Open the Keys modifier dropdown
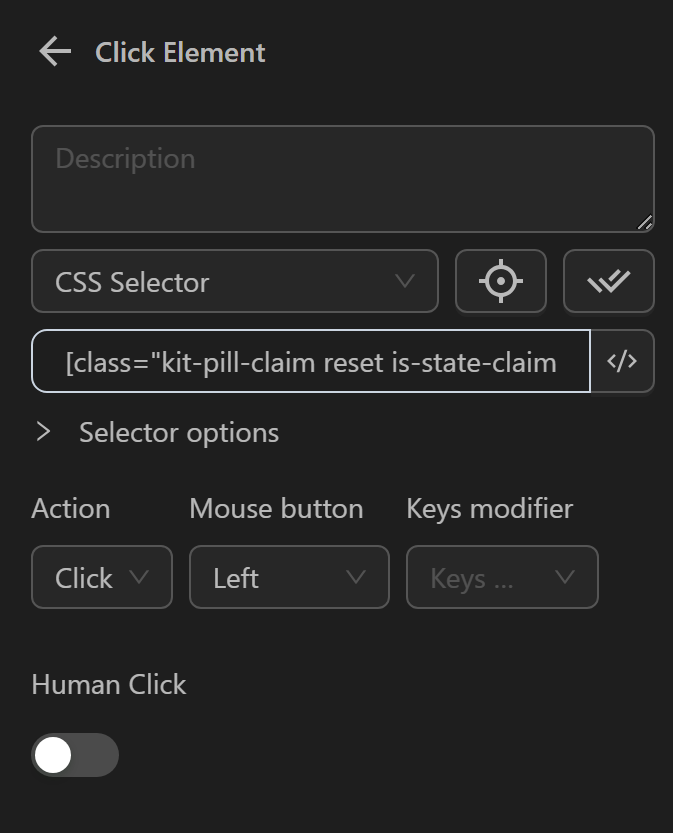 click(x=502, y=577)
